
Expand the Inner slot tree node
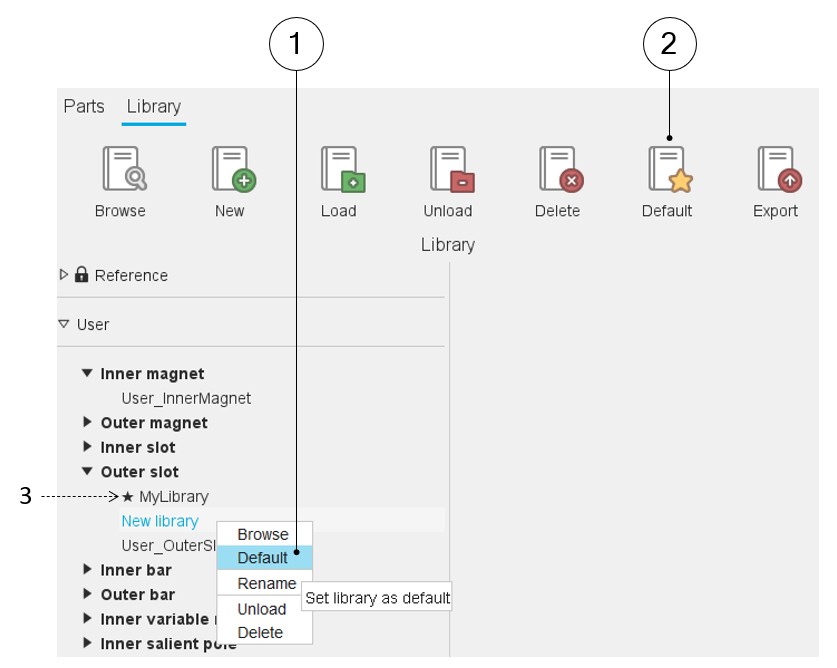(x=88, y=447)
